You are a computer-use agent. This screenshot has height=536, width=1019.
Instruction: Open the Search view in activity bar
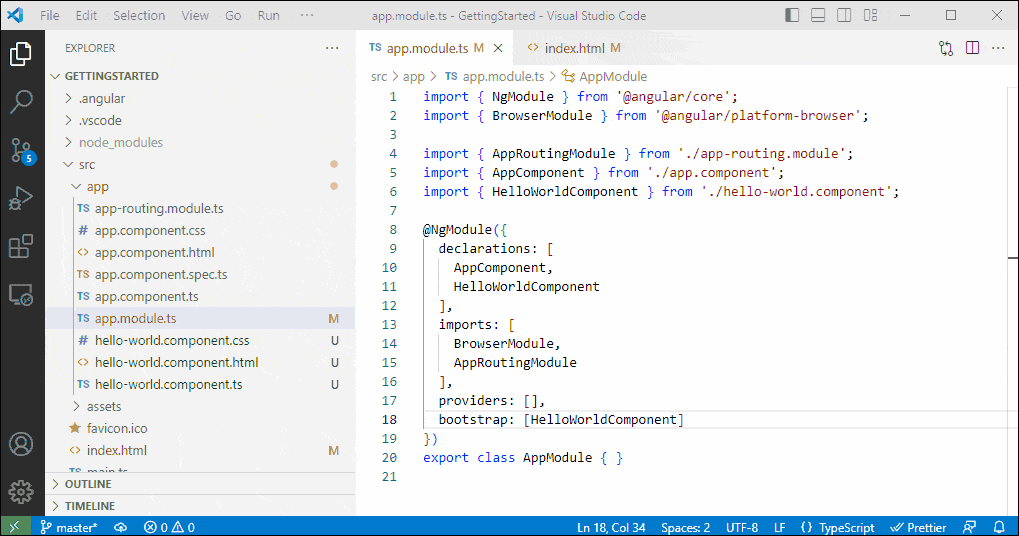pos(21,101)
